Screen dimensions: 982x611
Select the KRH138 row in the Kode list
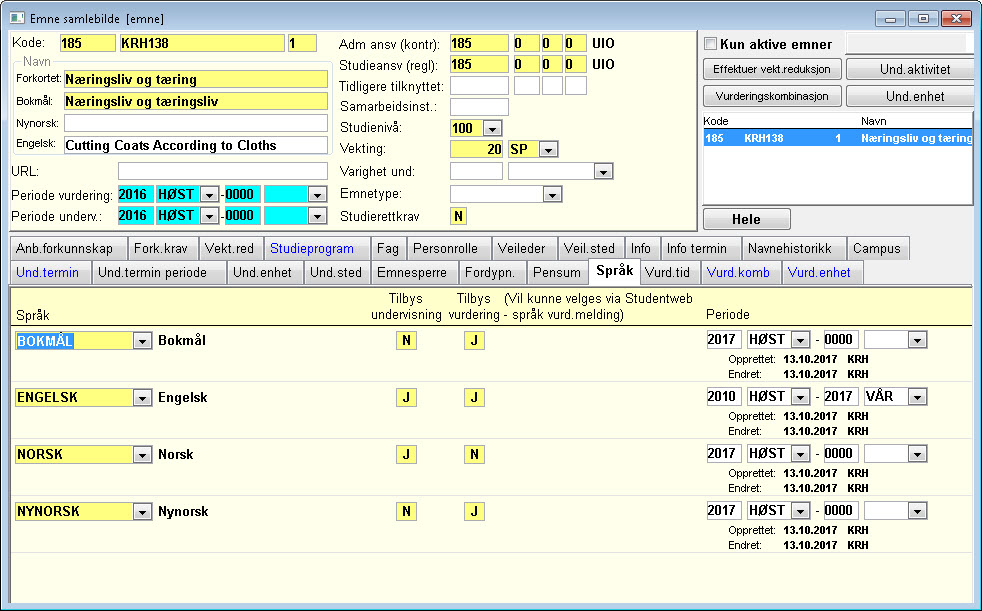pyautogui.click(x=838, y=138)
